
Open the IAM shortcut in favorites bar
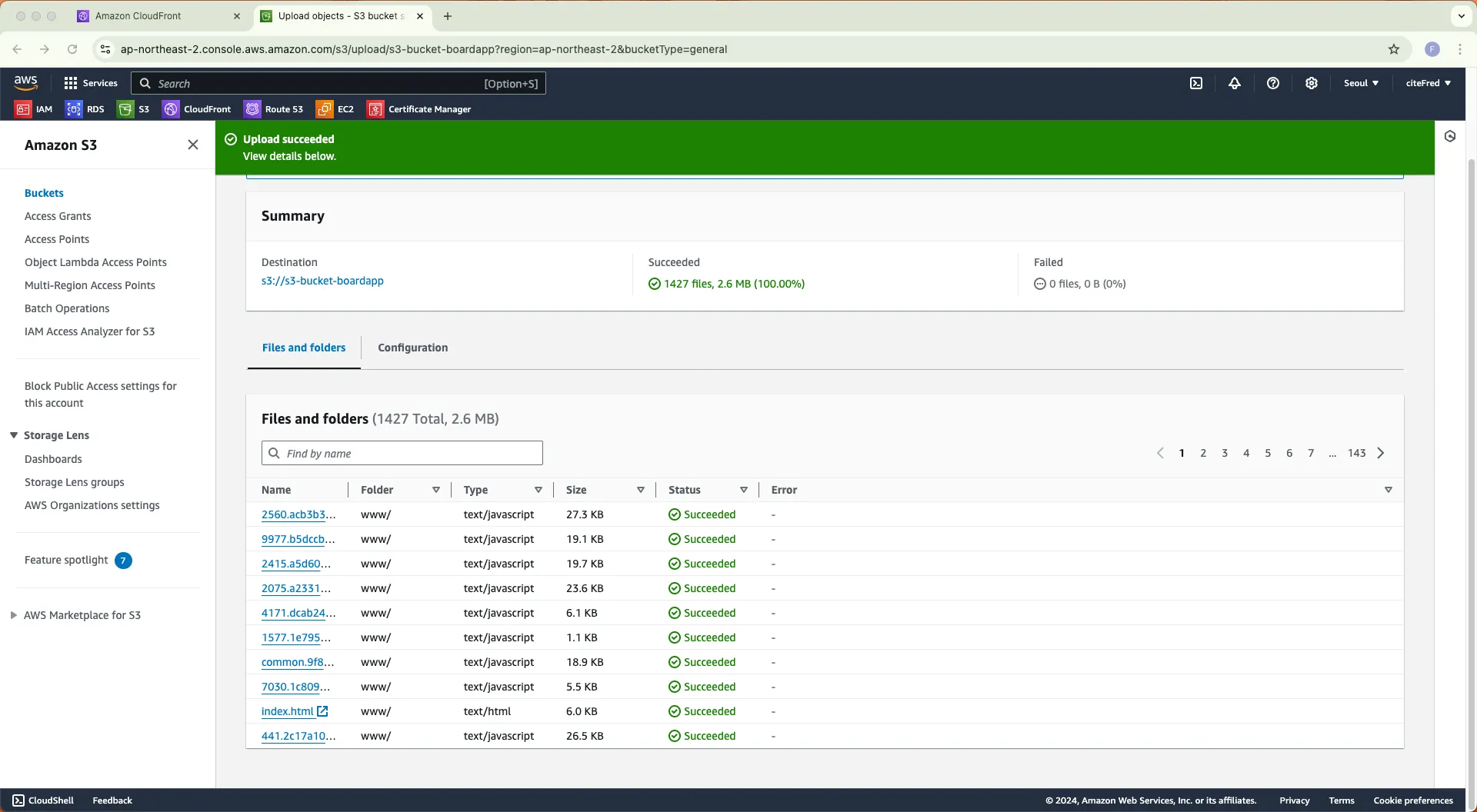(x=35, y=109)
